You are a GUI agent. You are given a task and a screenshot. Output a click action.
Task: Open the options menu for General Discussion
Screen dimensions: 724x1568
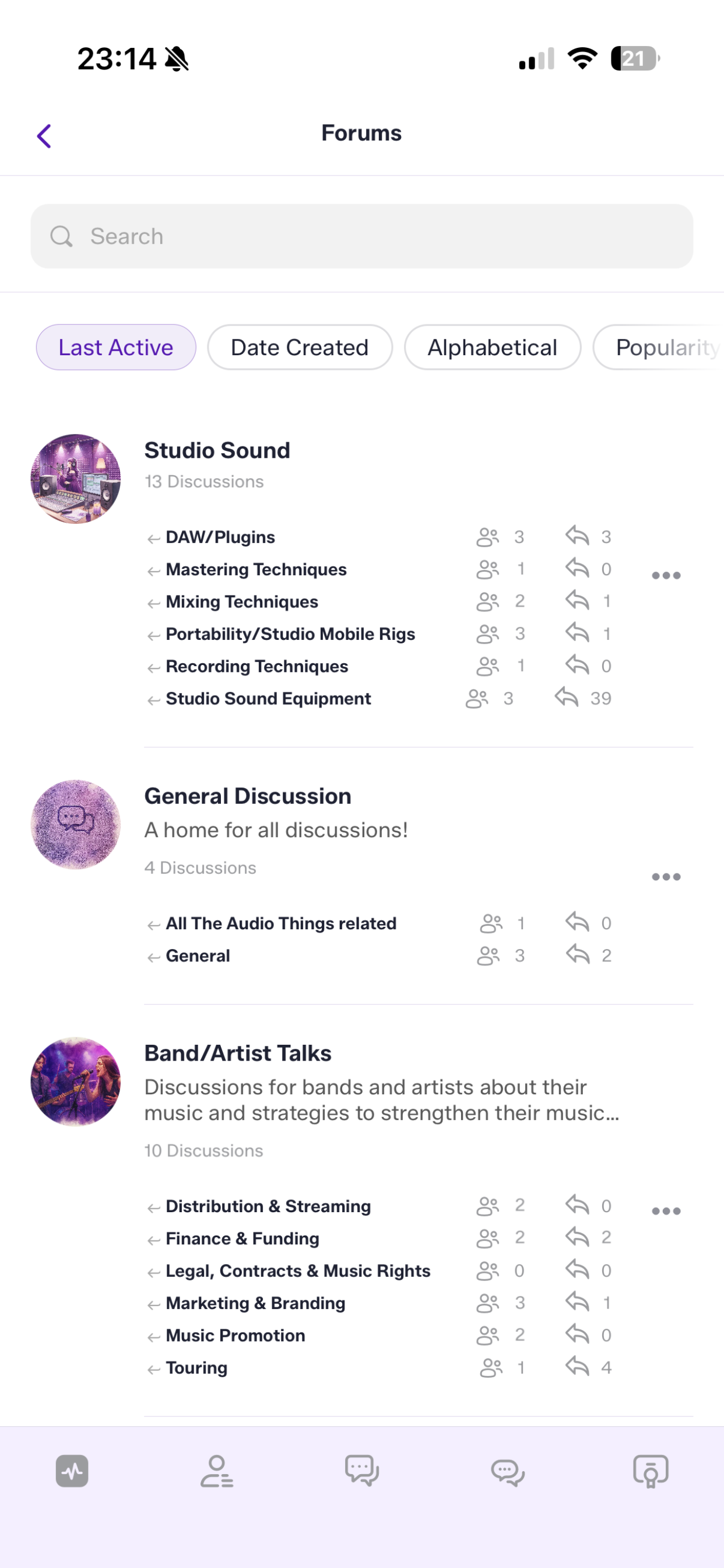pos(666,877)
